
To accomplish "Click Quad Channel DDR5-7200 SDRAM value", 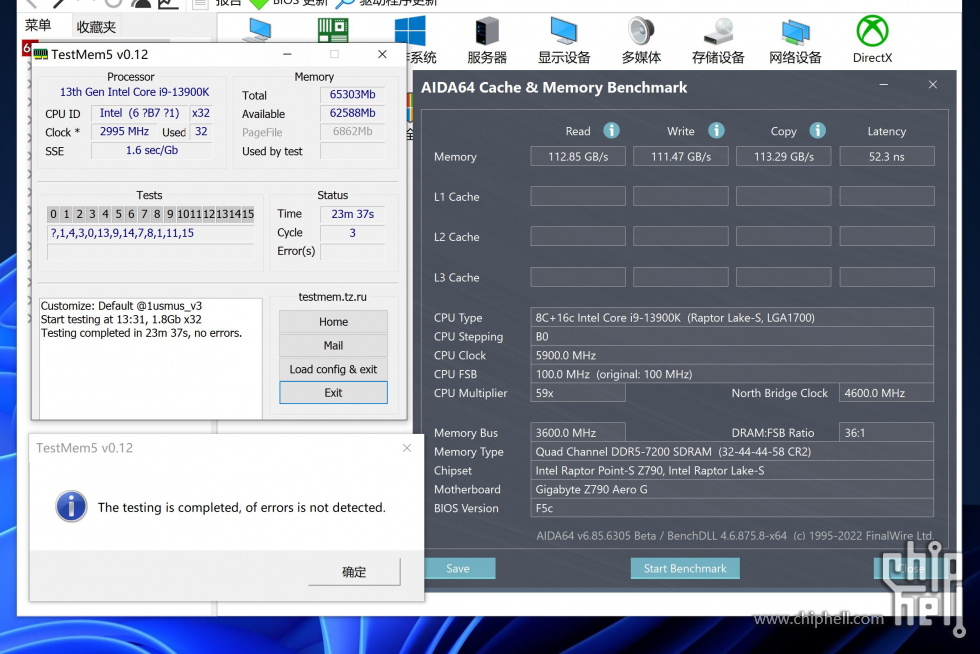I will click(x=732, y=451).
